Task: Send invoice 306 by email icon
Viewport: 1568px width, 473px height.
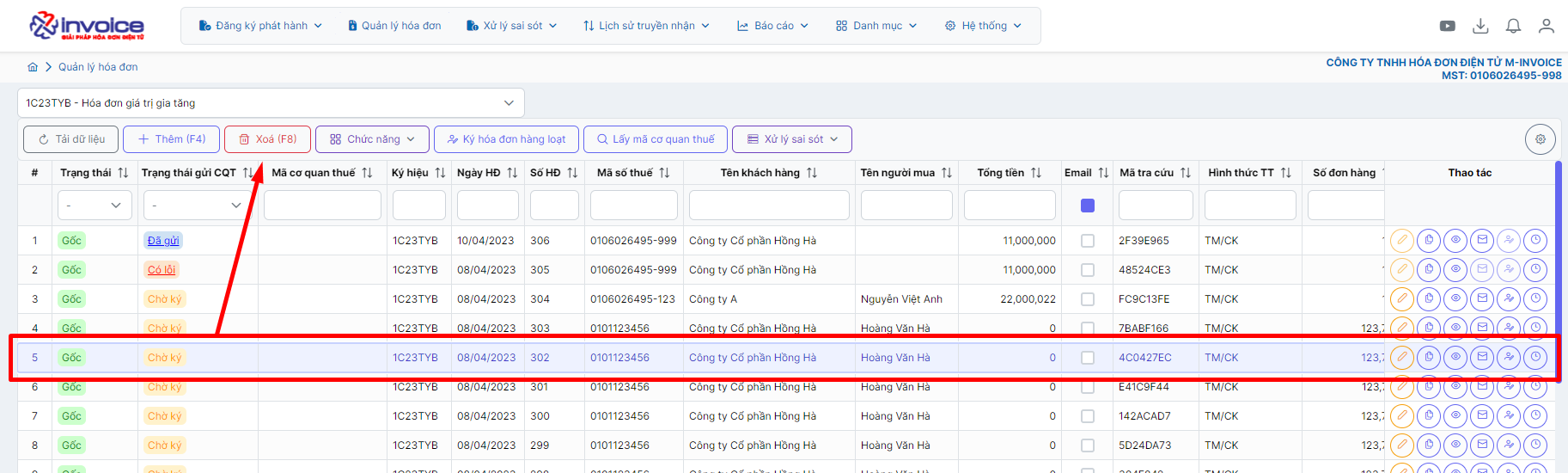Action: 1482,241
